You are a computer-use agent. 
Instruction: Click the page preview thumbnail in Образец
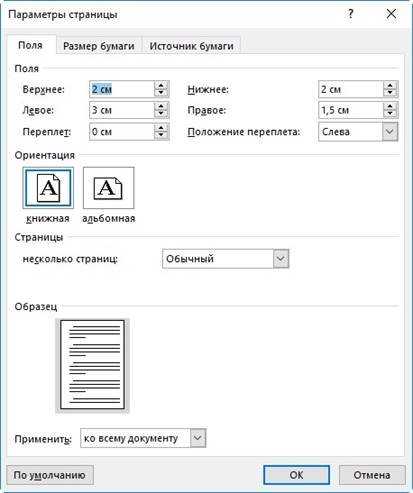pos(92,365)
